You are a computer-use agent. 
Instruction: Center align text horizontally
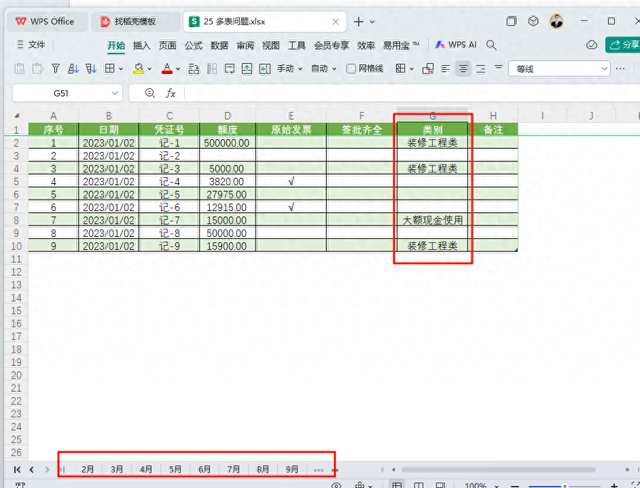pos(463,69)
